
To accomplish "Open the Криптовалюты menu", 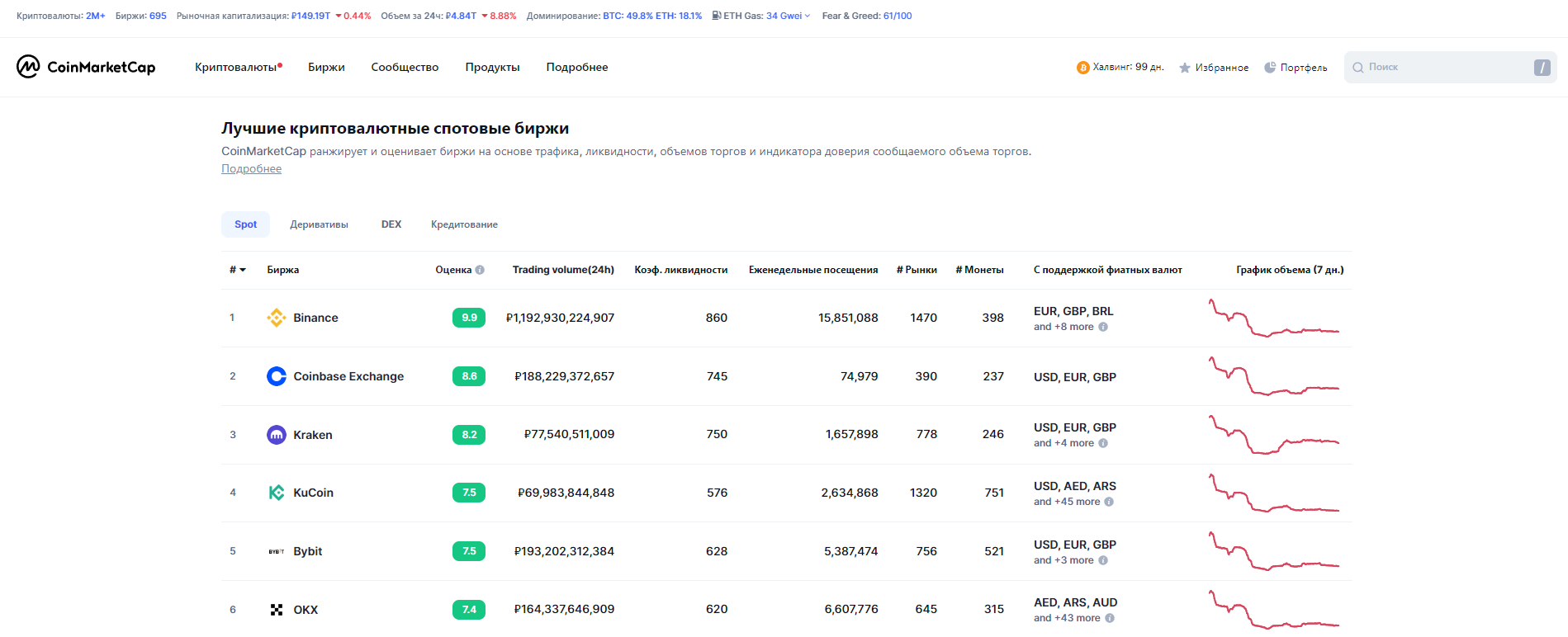I will coord(238,68).
